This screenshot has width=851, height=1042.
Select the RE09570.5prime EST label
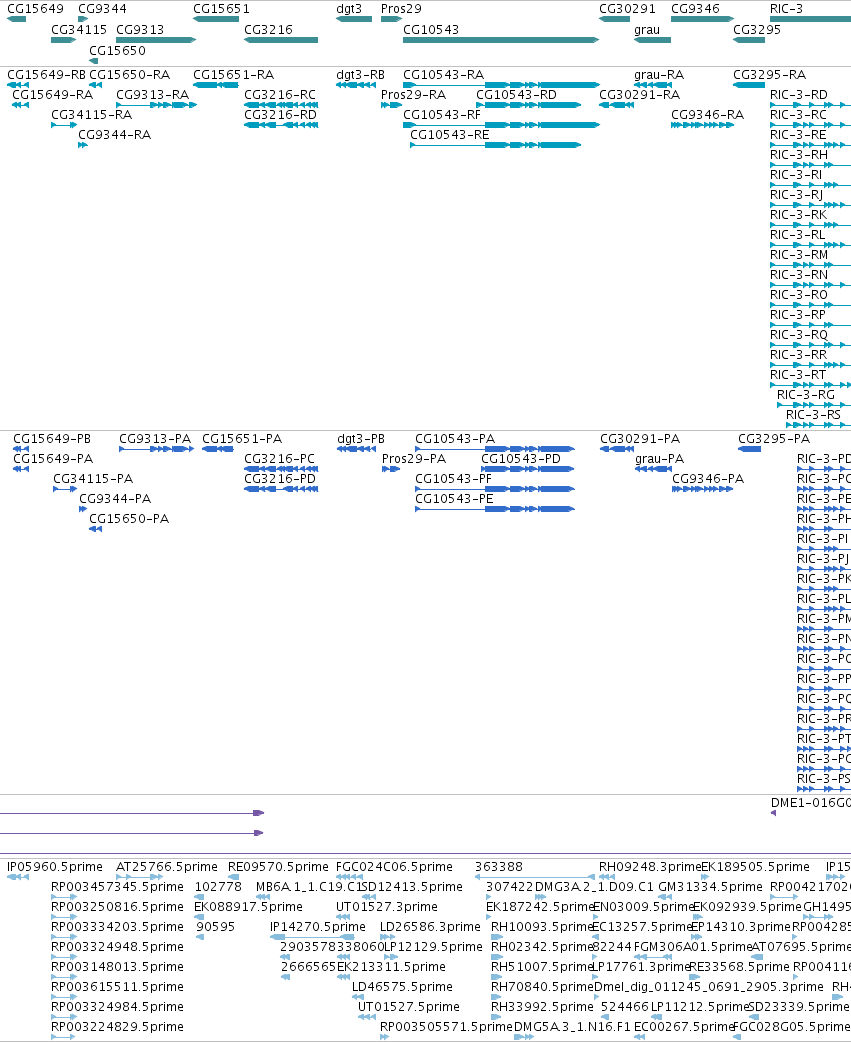278,867
